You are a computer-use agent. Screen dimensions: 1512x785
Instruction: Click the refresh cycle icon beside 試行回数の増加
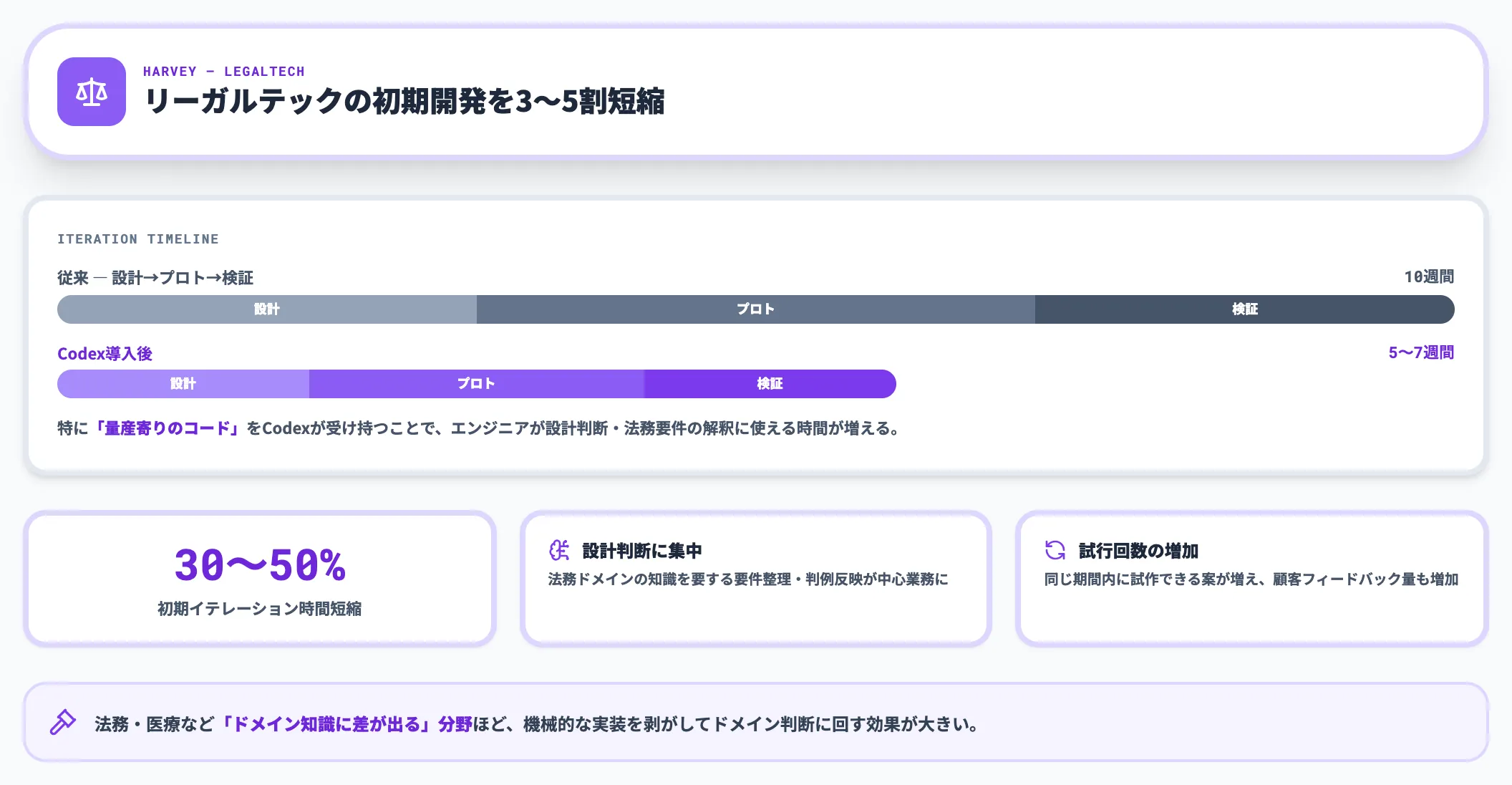[x=1055, y=550]
